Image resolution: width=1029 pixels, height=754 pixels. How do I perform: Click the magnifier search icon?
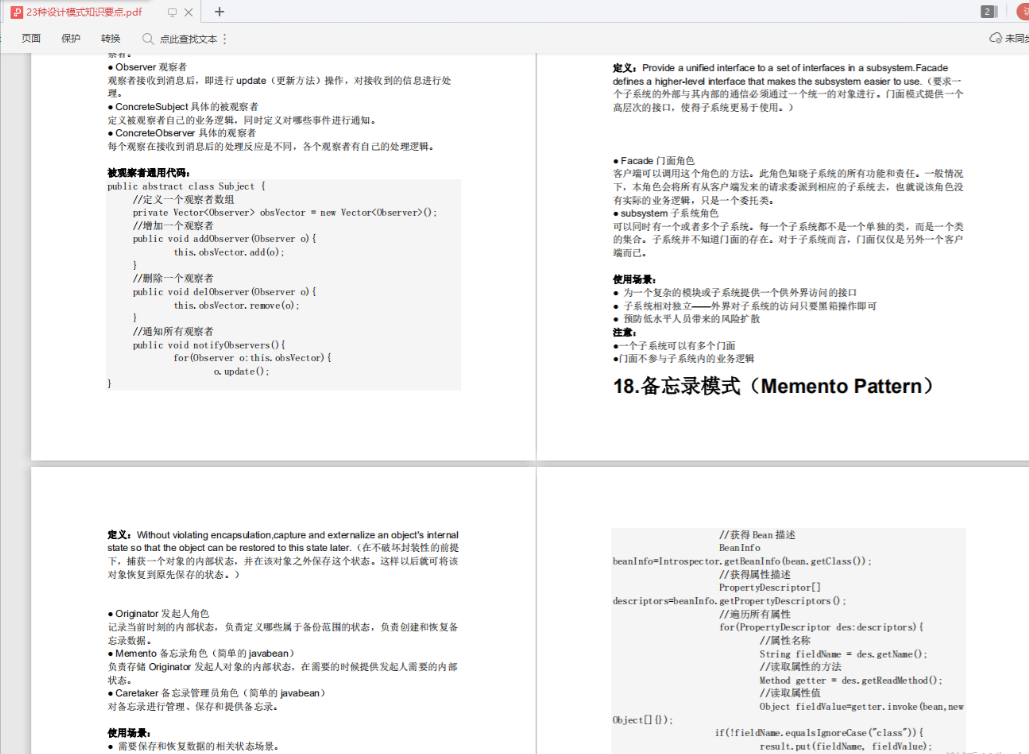[148, 39]
